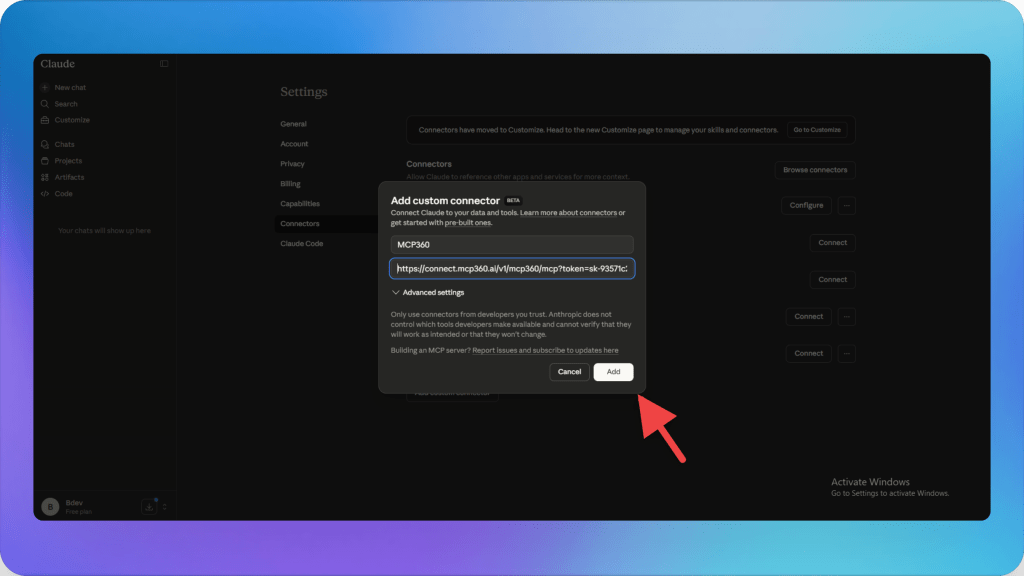The width and height of the screenshot is (1024, 576).
Task: Click the Go to Customize button
Action: click(x=817, y=130)
